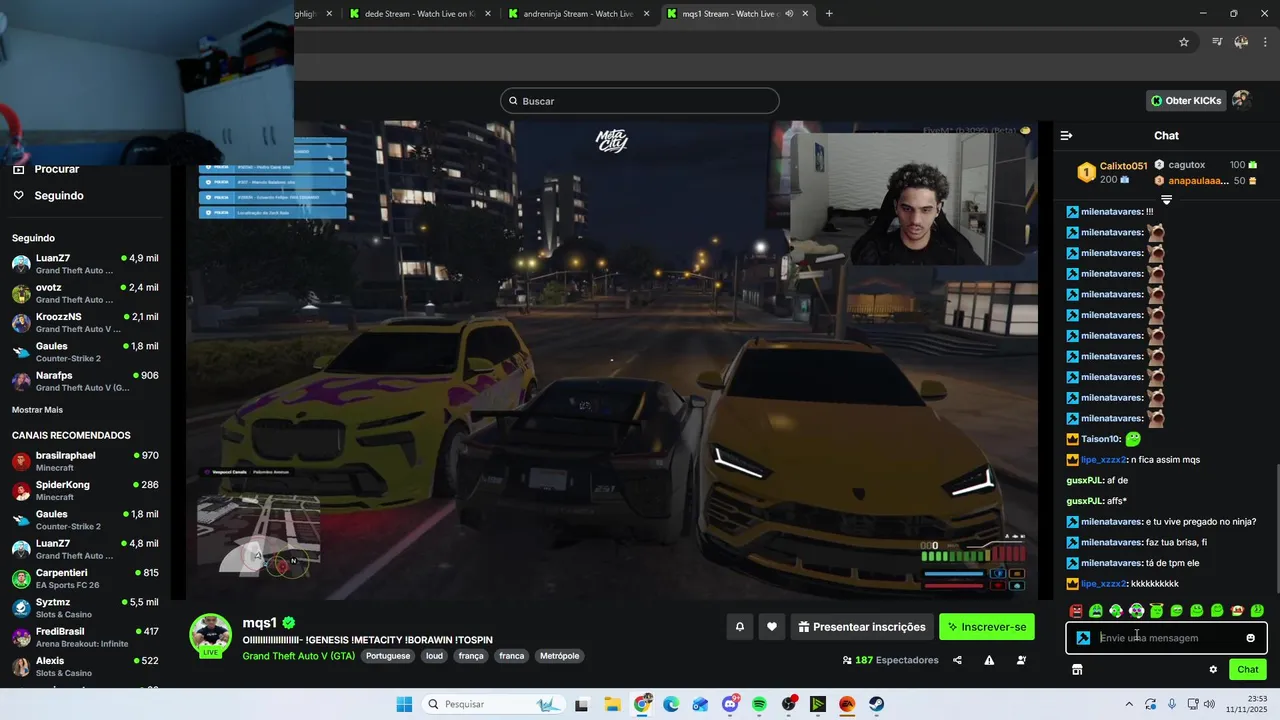
Task: Open the Grand Theft Auto V (GTA) category link
Action: (298, 656)
